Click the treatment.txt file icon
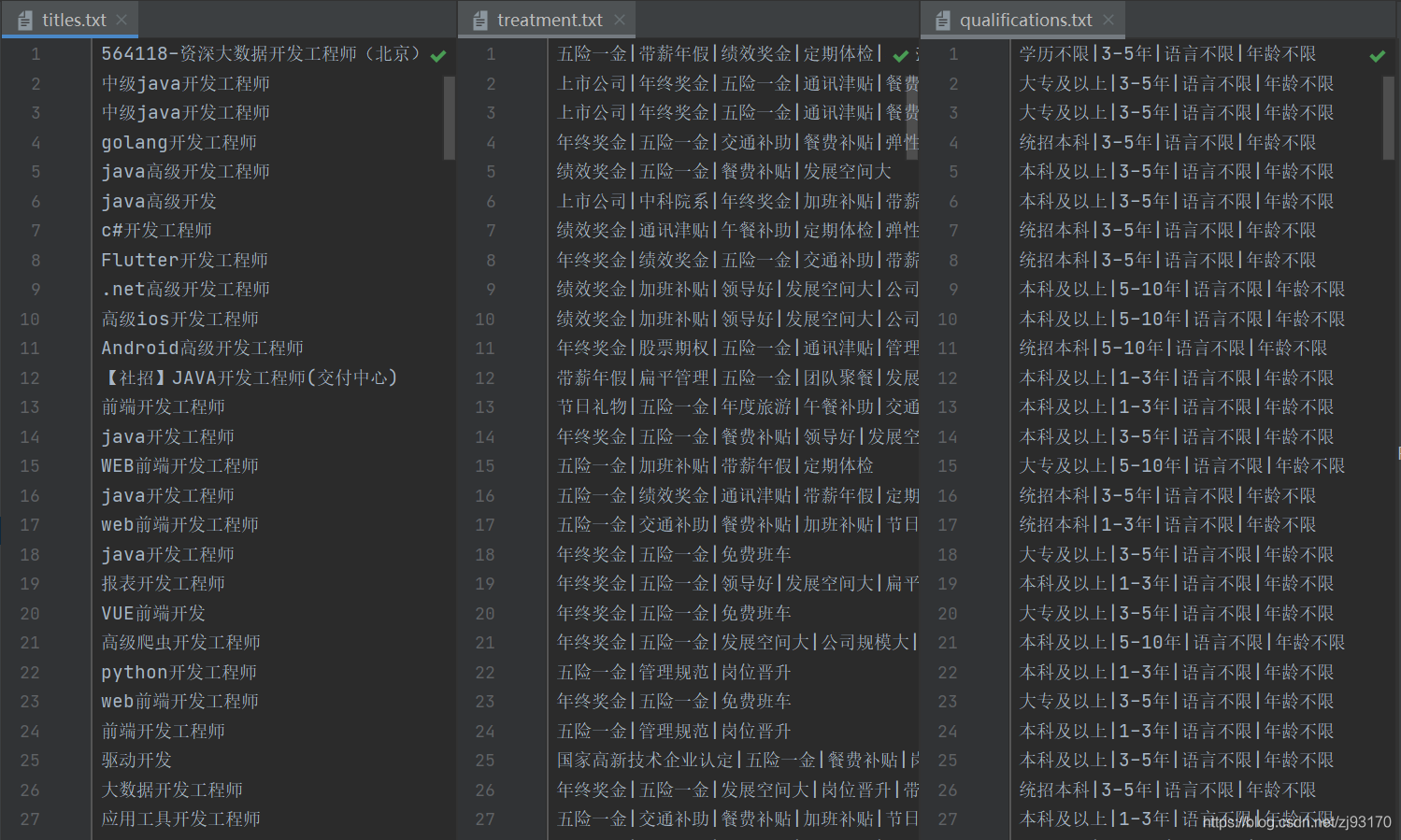Viewport: 1401px width, 840px height. (480, 20)
